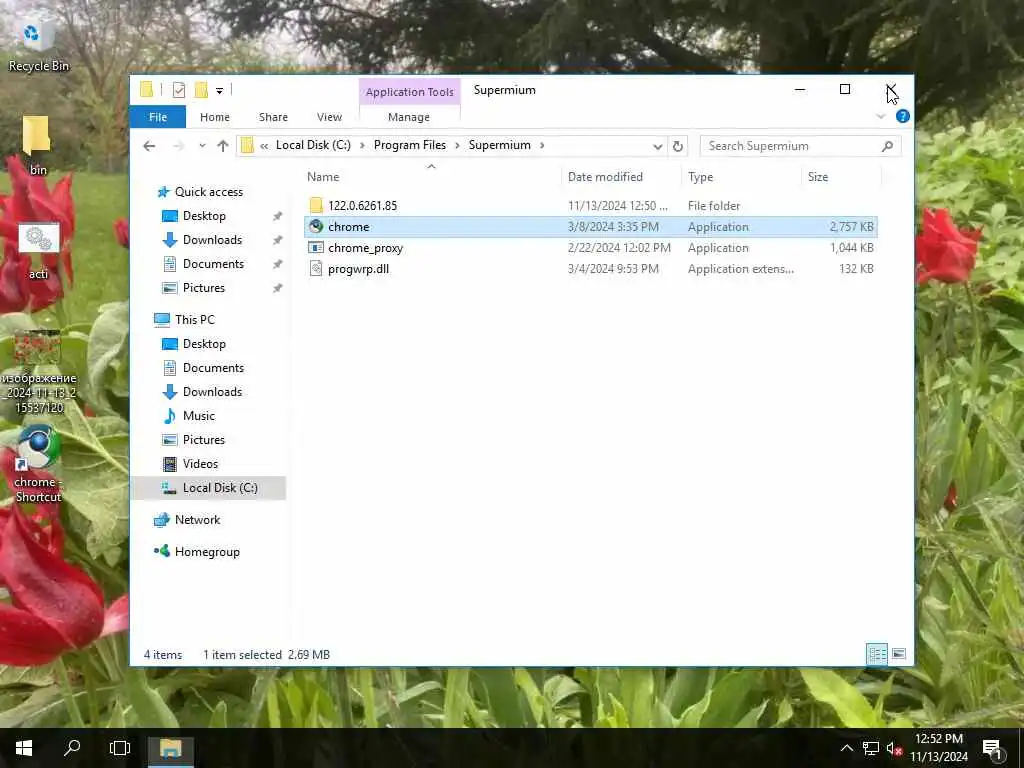1024x768 pixels.
Task: Open Music under This PC
Action: 199,416
